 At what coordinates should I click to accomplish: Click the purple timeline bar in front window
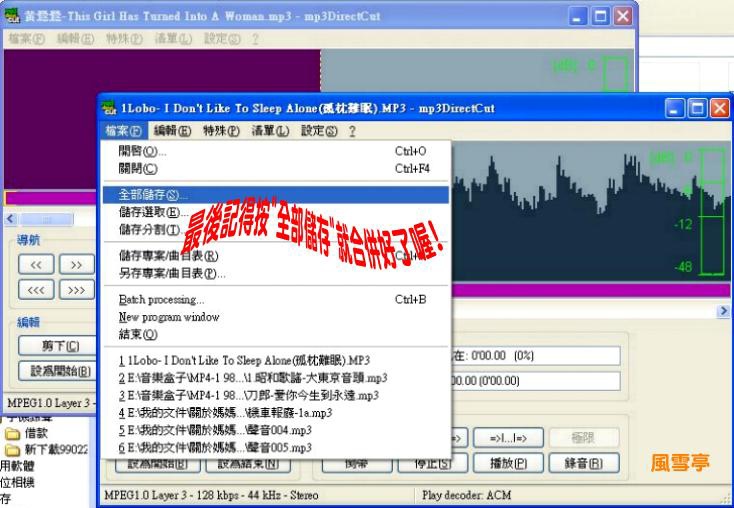point(590,291)
